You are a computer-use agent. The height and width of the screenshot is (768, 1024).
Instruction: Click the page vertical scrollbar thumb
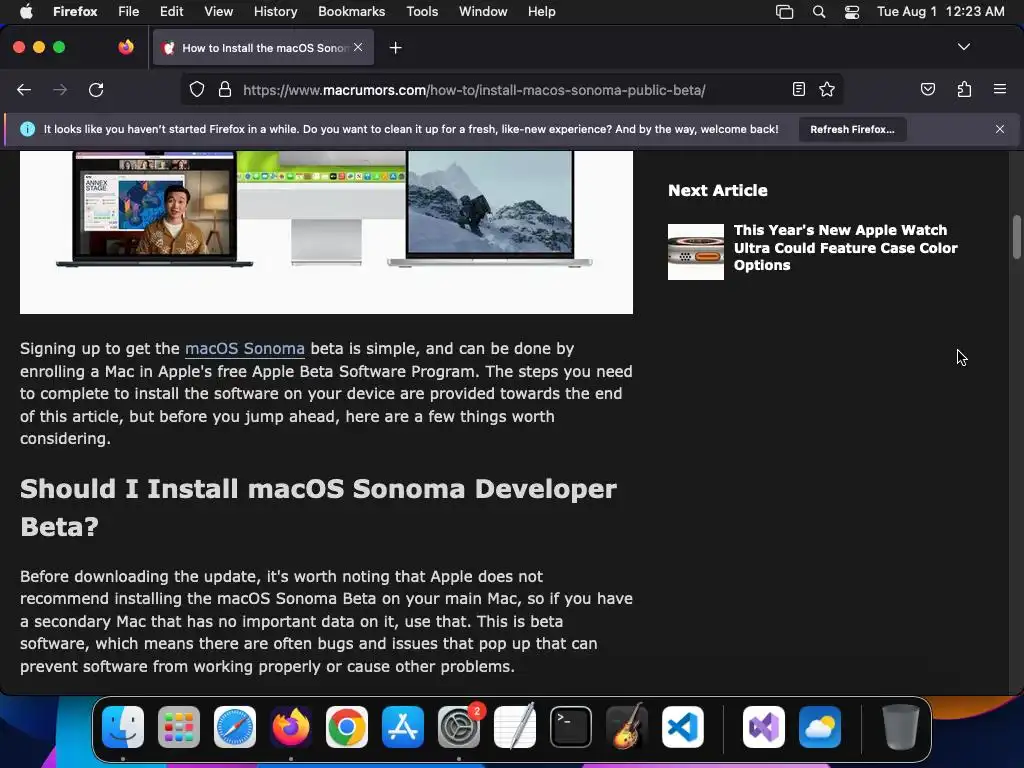pyautogui.click(x=1016, y=236)
